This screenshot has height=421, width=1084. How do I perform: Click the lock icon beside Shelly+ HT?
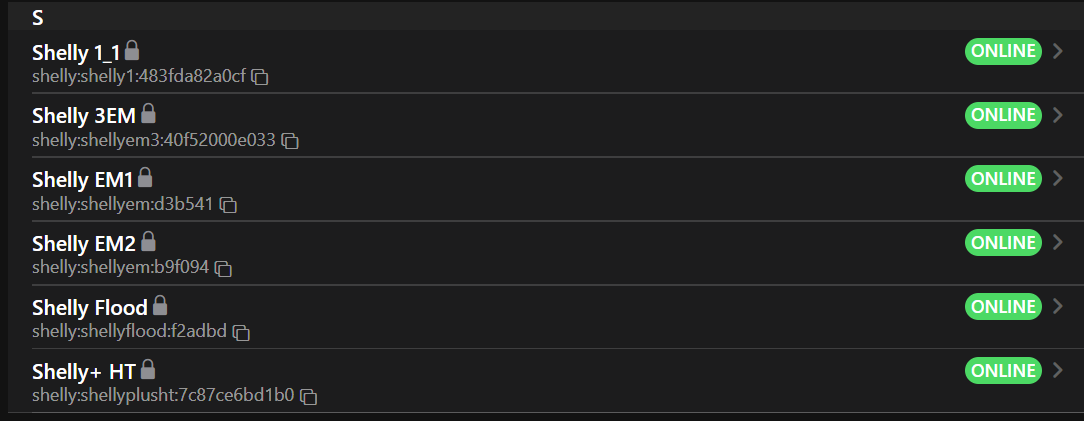148,369
